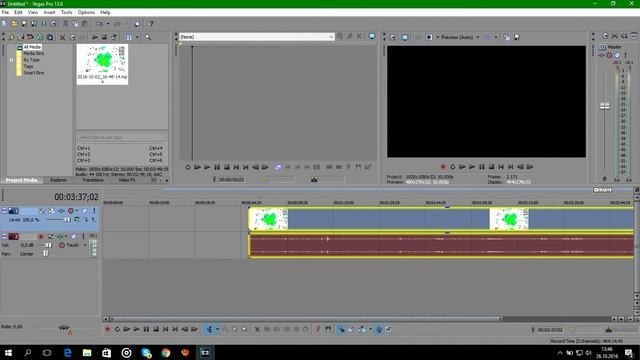The width and height of the screenshot is (640, 360).
Task: Click the Insert Region icon in timeline toolbar
Action: click(328, 329)
